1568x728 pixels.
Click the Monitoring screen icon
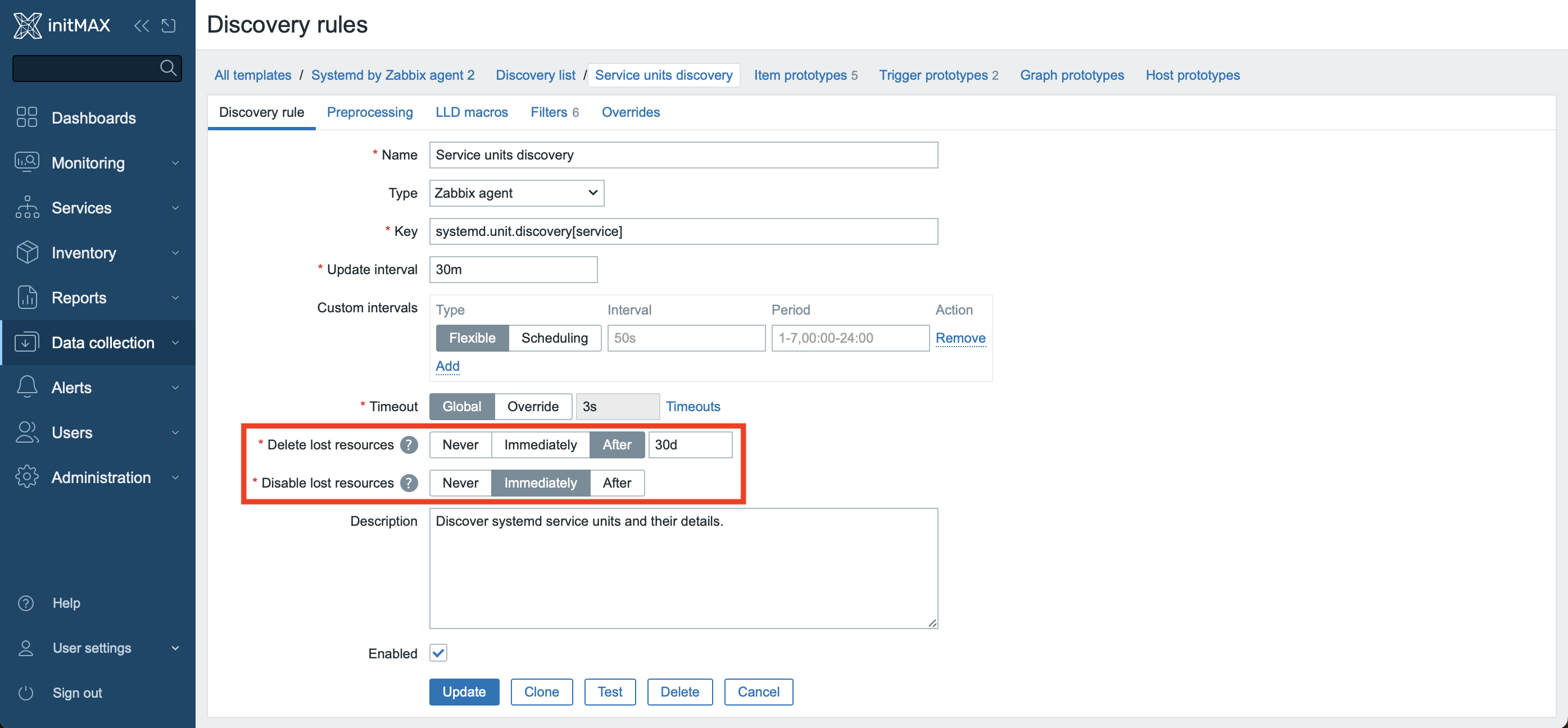click(x=27, y=162)
